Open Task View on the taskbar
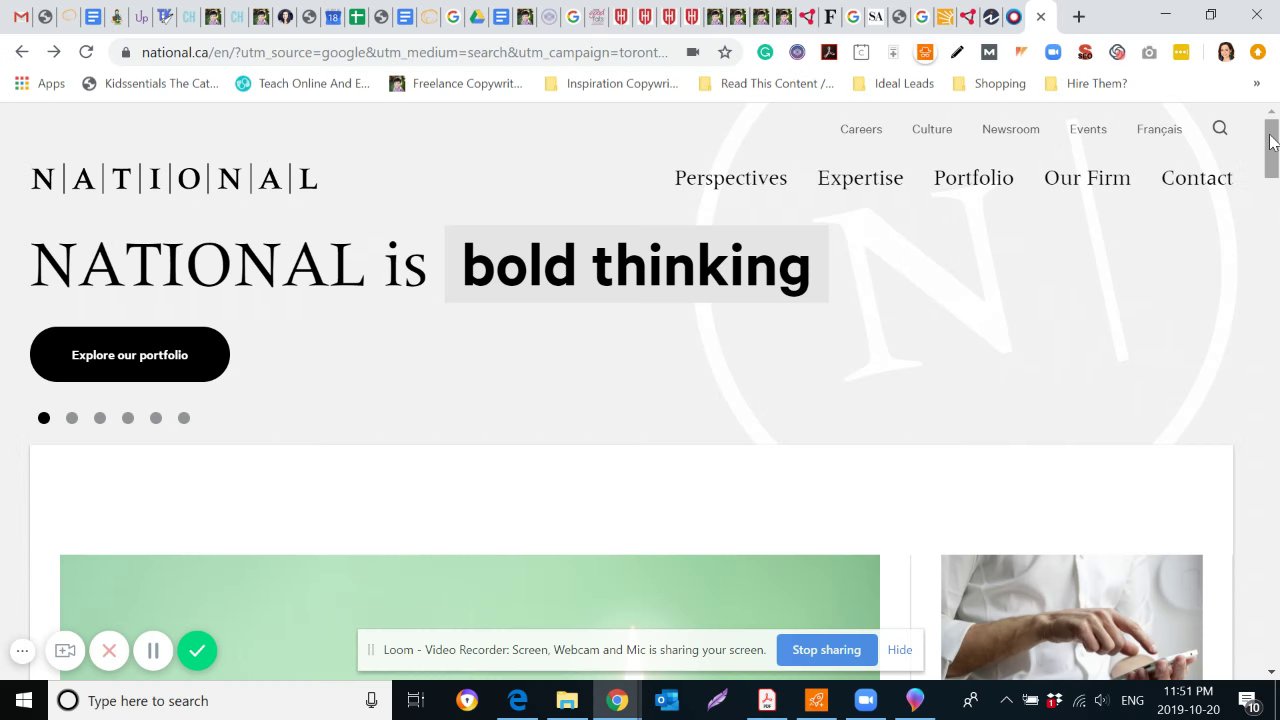Screen dimensions: 1280x720 pos(416,700)
